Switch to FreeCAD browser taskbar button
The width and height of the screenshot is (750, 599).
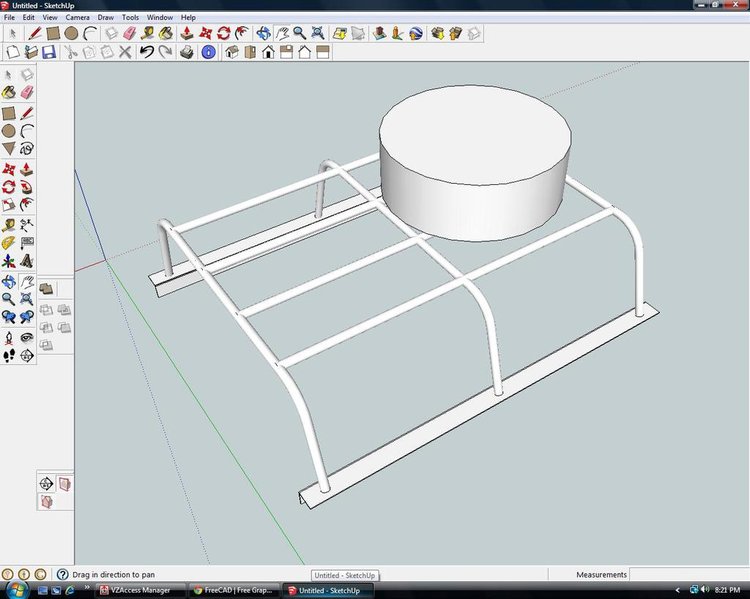pos(233,590)
